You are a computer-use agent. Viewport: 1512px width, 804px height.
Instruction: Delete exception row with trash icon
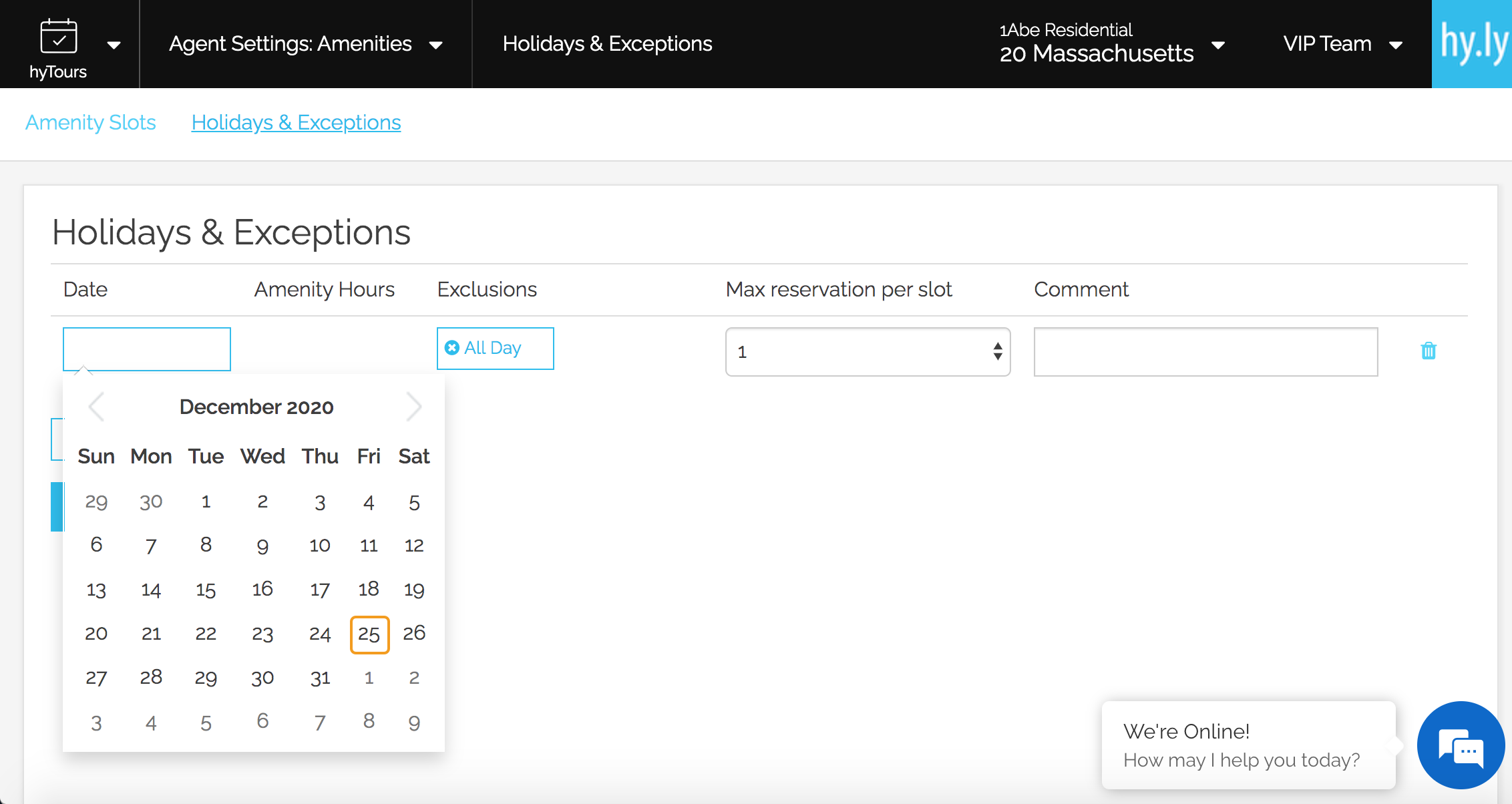[x=1428, y=351]
